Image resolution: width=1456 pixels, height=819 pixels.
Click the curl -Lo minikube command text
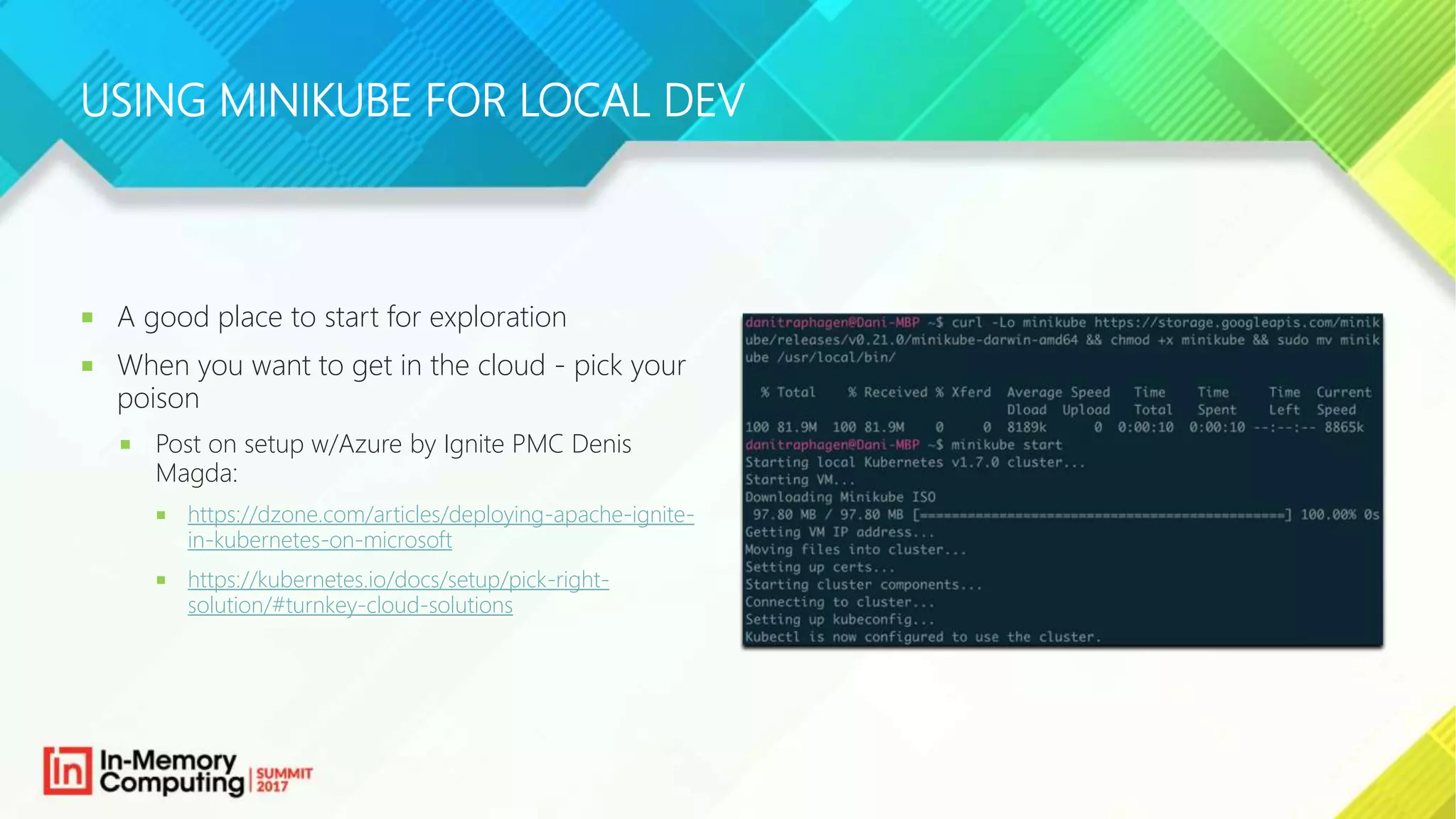point(1062,340)
